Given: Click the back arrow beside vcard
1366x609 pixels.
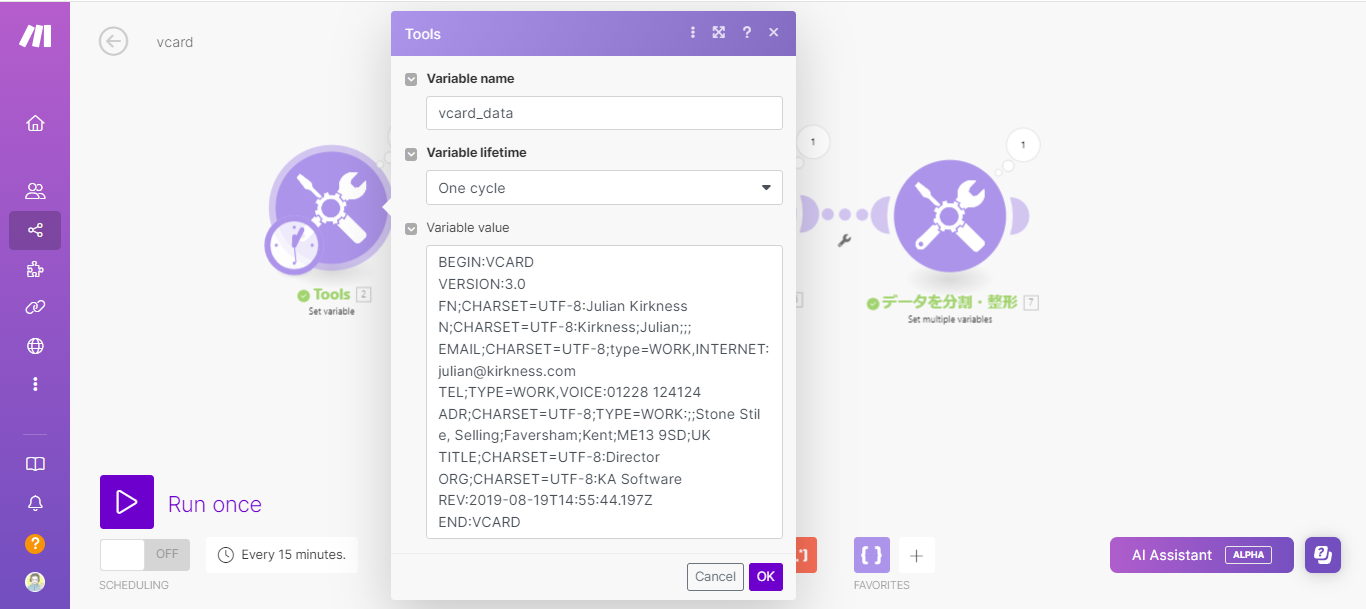Looking at the screenshot, I should (x=114, y=41).
